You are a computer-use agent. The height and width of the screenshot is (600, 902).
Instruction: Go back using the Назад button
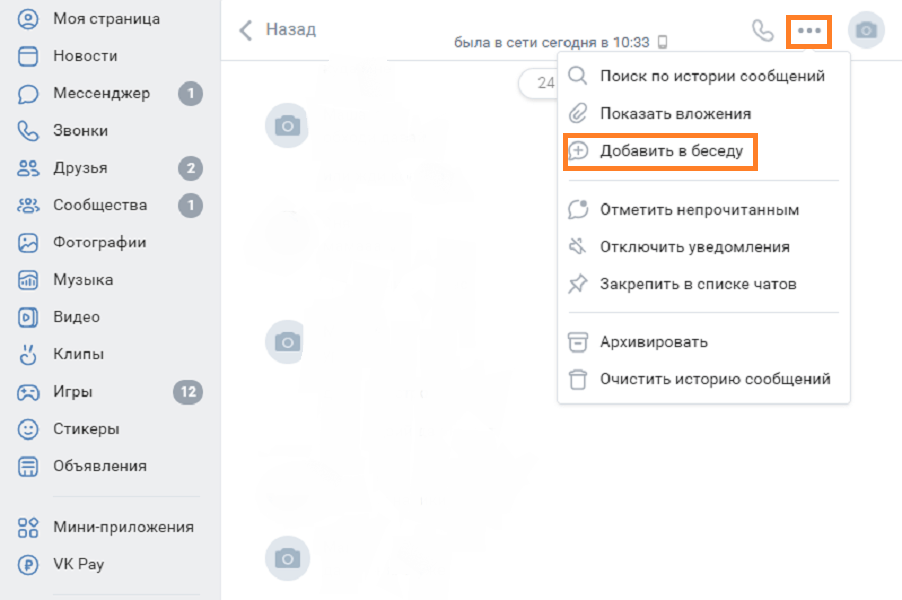click(277, 30)
